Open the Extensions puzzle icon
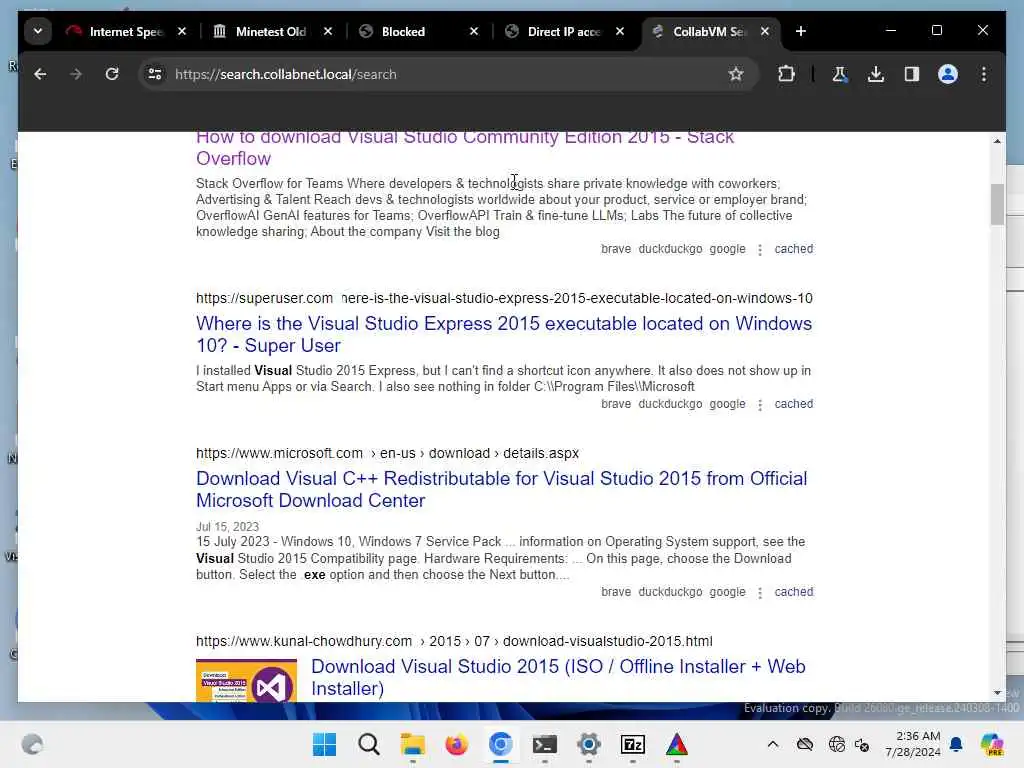Viewport: 1024px width, 768px height. [787, 74]
